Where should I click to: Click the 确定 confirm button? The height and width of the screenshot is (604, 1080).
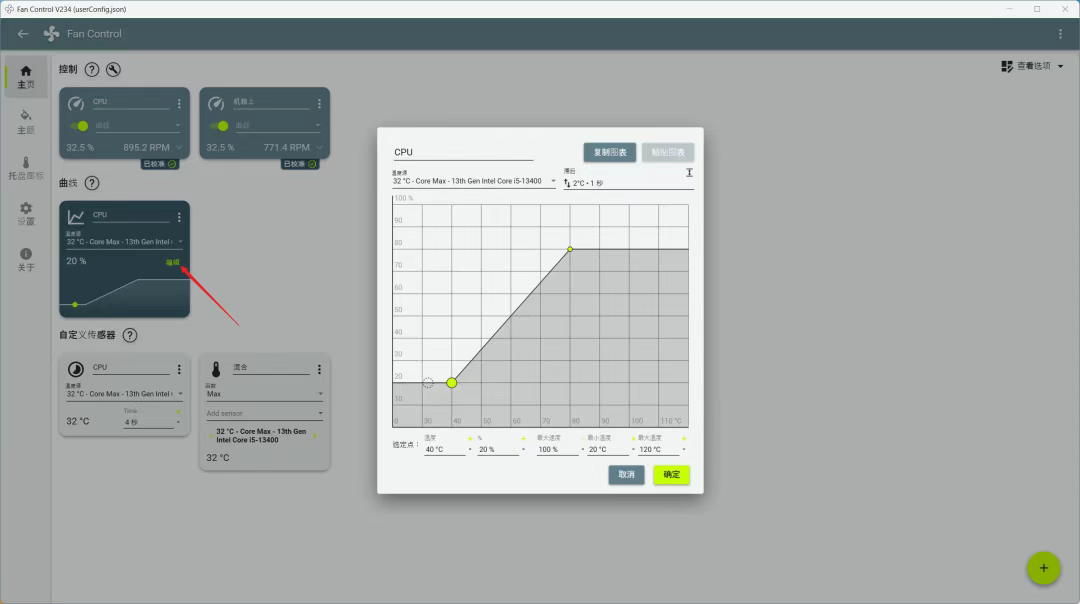click(672, 475)
